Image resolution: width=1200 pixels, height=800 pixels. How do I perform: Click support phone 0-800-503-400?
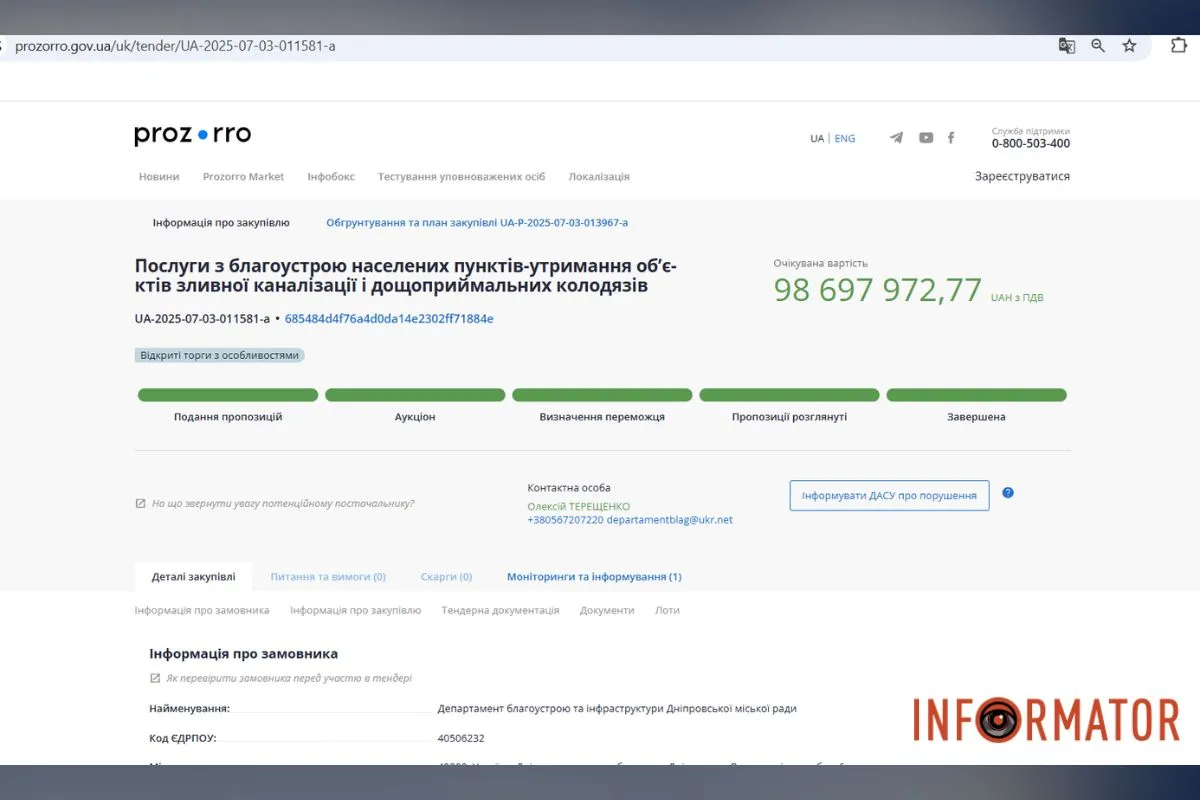pyautogui.click(x=1031, y=144)
